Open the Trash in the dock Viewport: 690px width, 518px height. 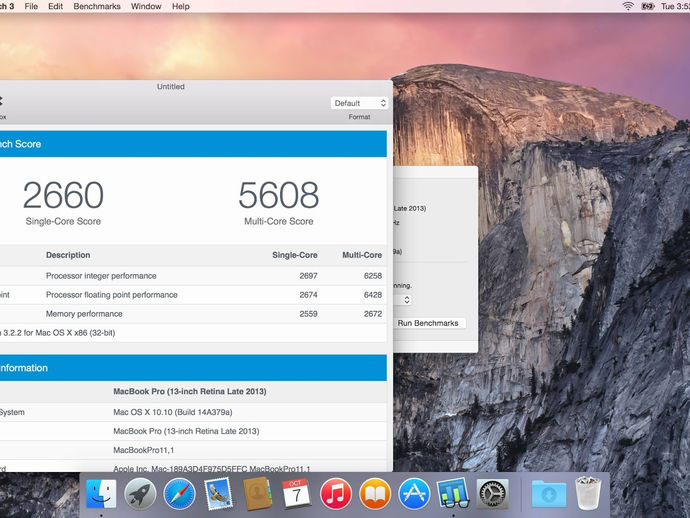click(588, 493)
